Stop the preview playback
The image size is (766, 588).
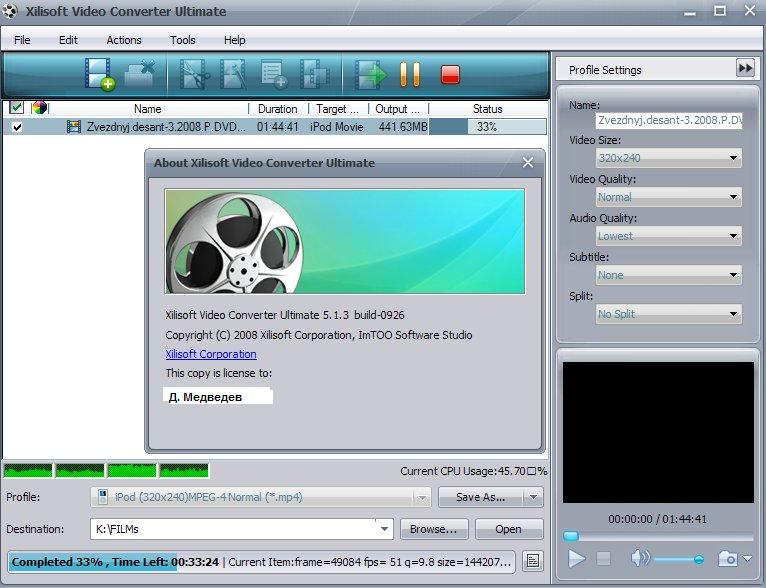pyautogui.click(x=603, y=558)
